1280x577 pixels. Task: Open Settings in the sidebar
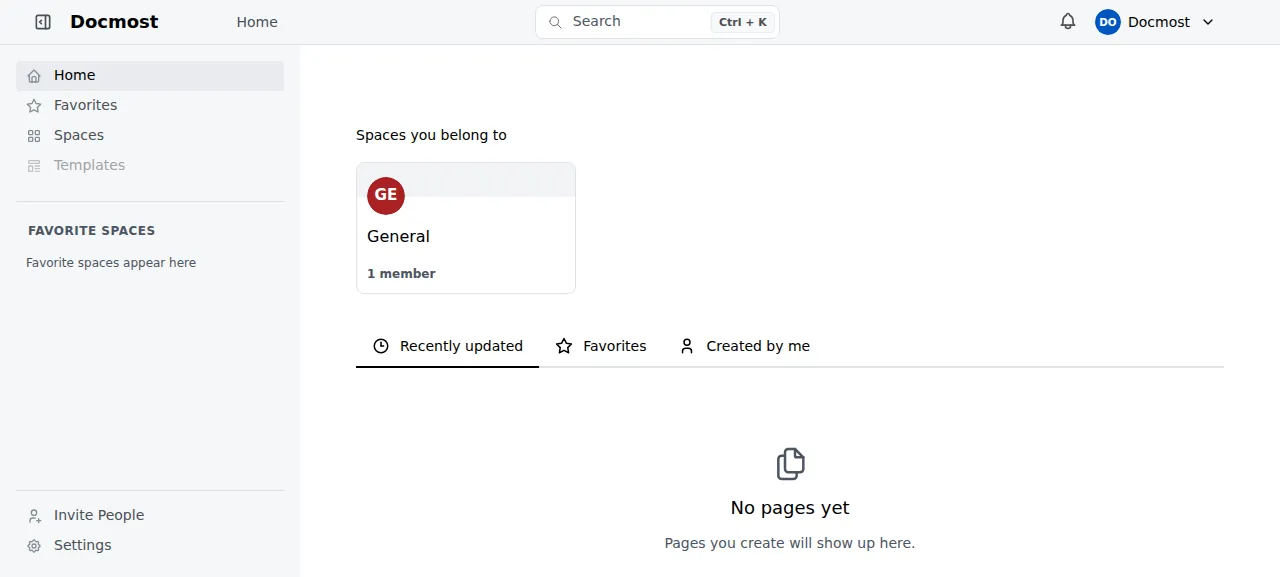pyautogui.click(x=150, y=546)
